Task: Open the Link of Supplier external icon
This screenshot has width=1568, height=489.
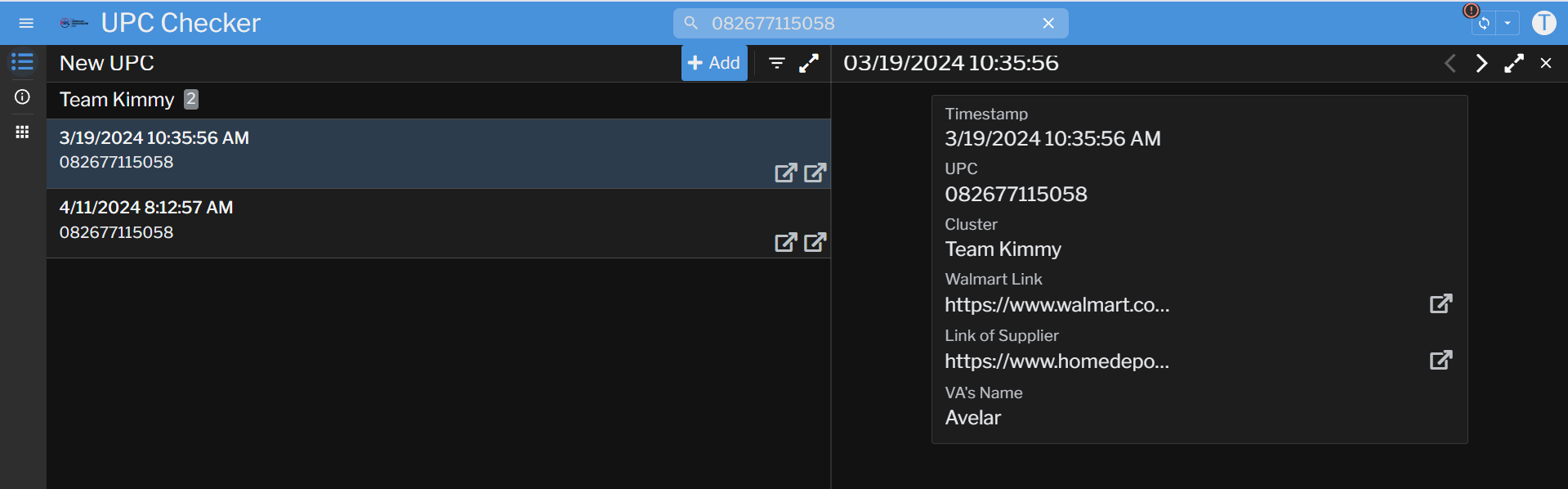Action: (1441, 361)
